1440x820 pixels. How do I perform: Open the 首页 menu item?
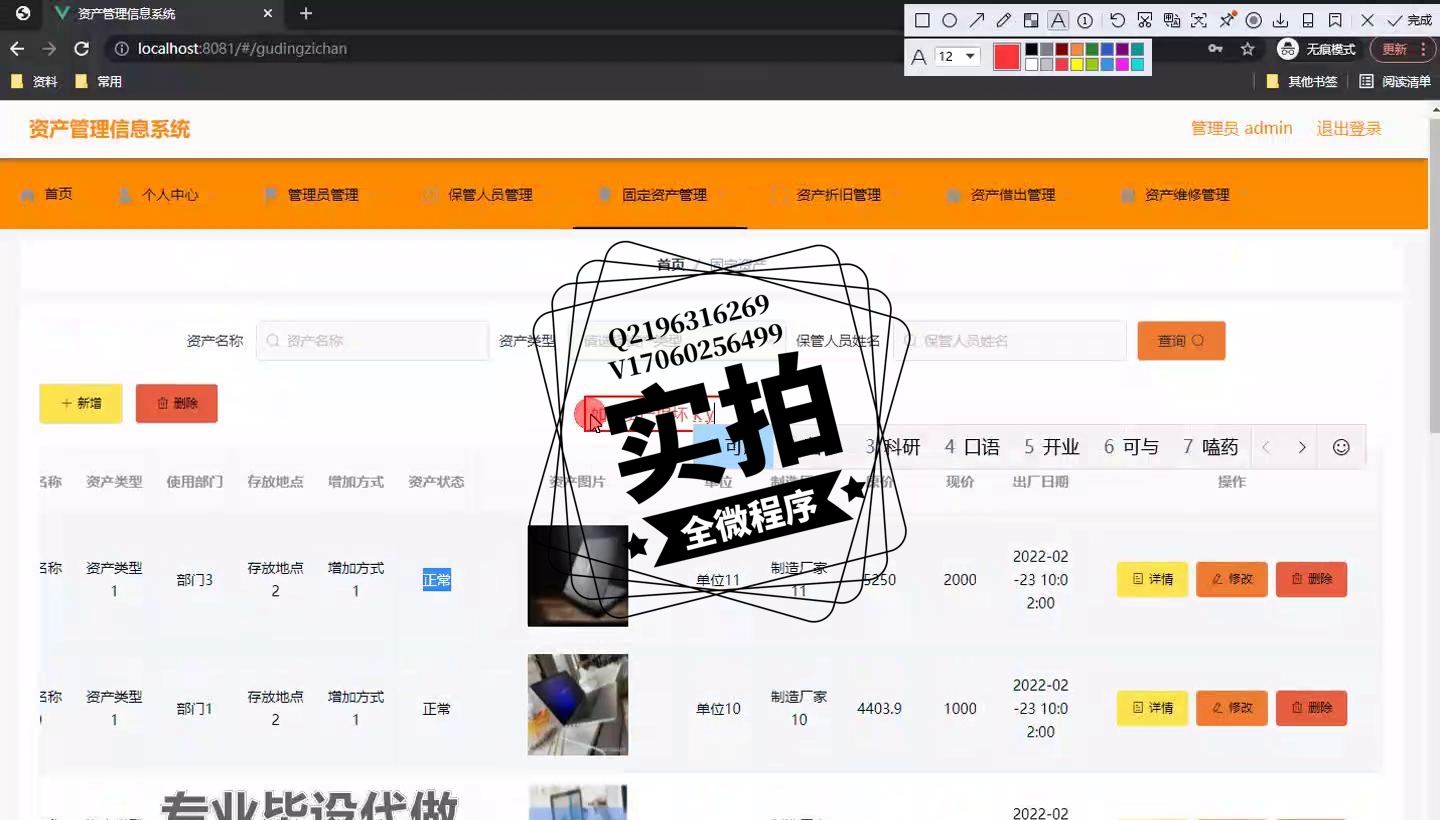pyautogui.click(x=47, y=194)
